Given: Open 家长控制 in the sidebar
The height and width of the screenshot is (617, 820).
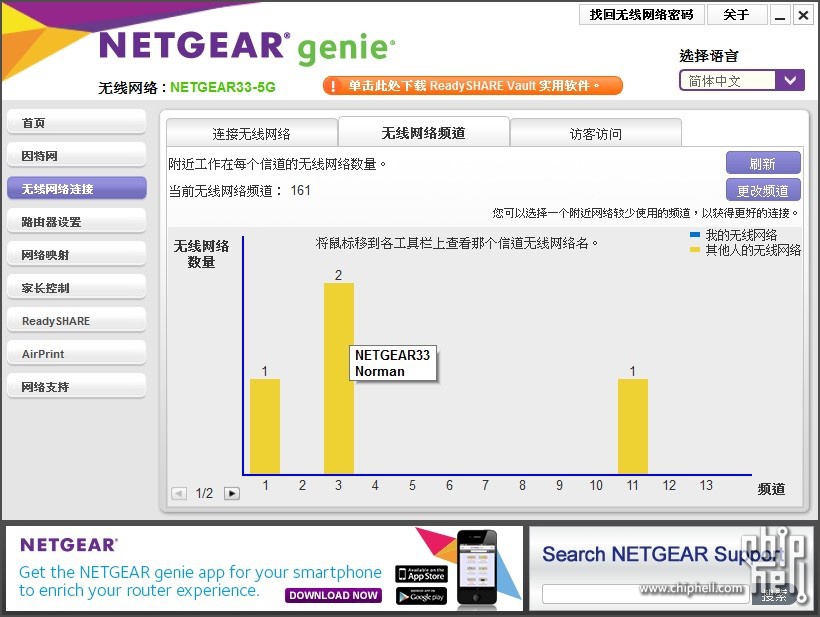Looking at the screenshot, I should click(x=76, y=288).
